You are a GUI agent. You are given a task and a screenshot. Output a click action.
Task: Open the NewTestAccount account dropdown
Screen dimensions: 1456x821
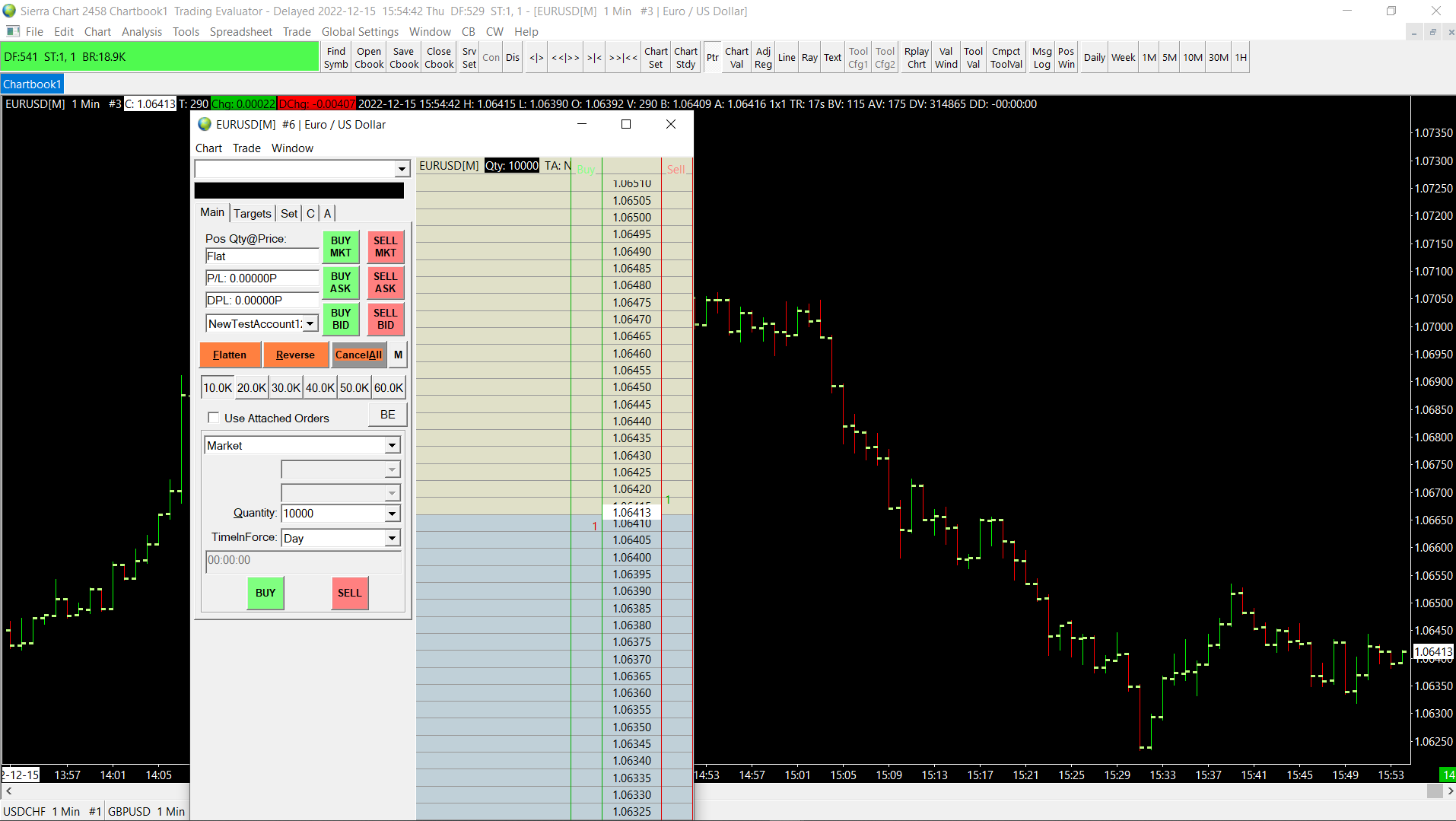310,323
